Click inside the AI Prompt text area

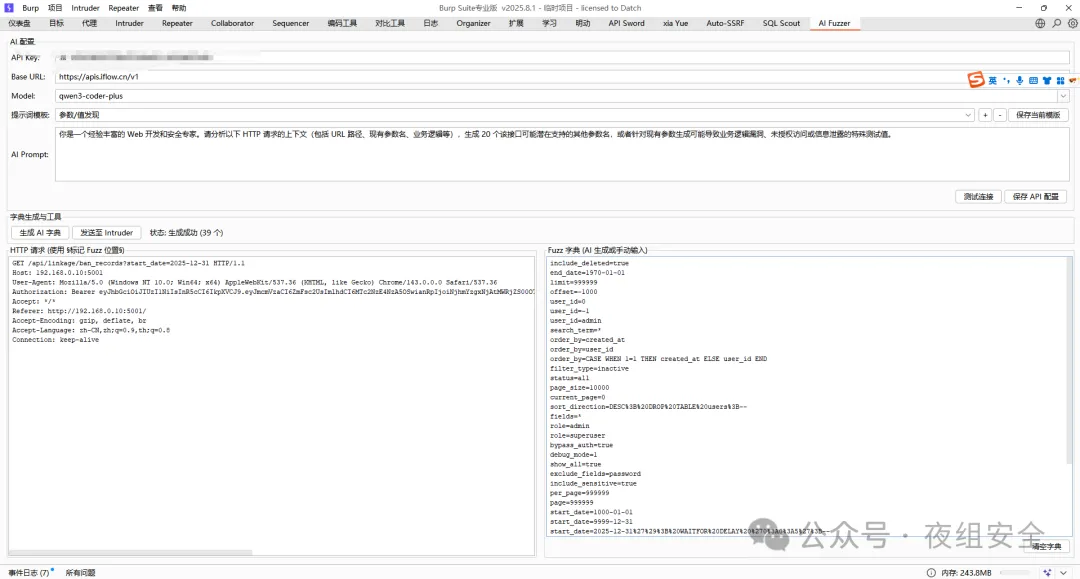[562, 154]
